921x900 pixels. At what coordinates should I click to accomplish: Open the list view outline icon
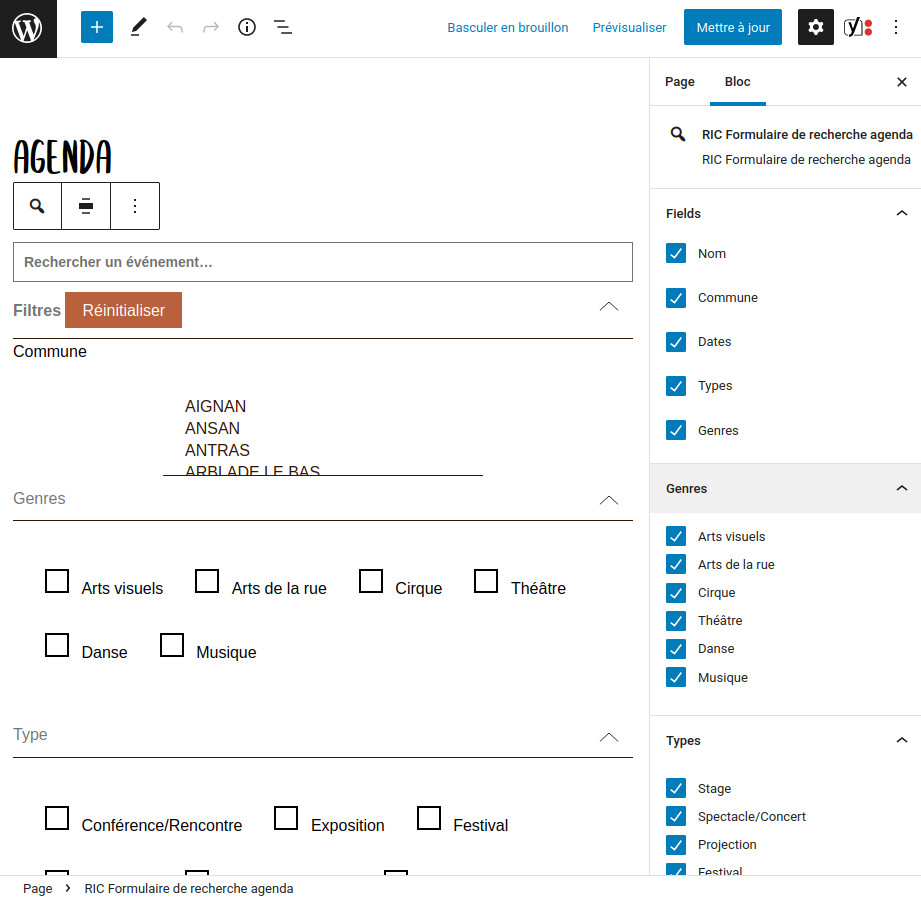[283, 28]
